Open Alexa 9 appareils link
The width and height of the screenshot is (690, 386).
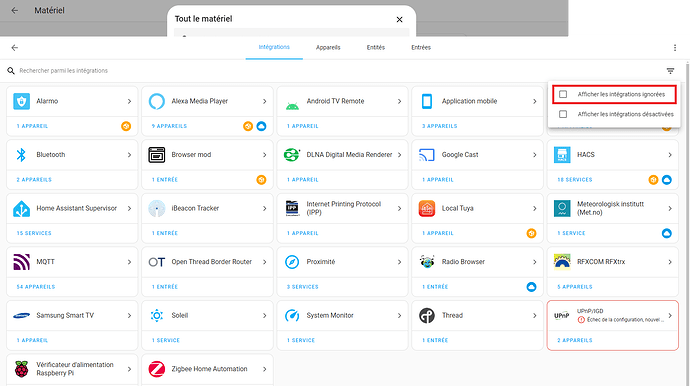click(x=169, y=126)
